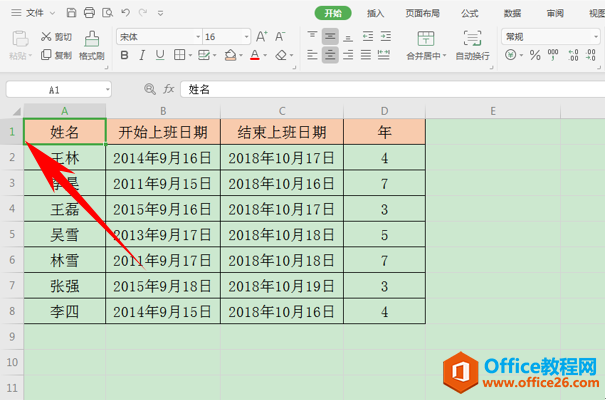Click the 合并居中 merge and center button
The image size is (606, 400).
pyautogui.click(x=426, y=45)
